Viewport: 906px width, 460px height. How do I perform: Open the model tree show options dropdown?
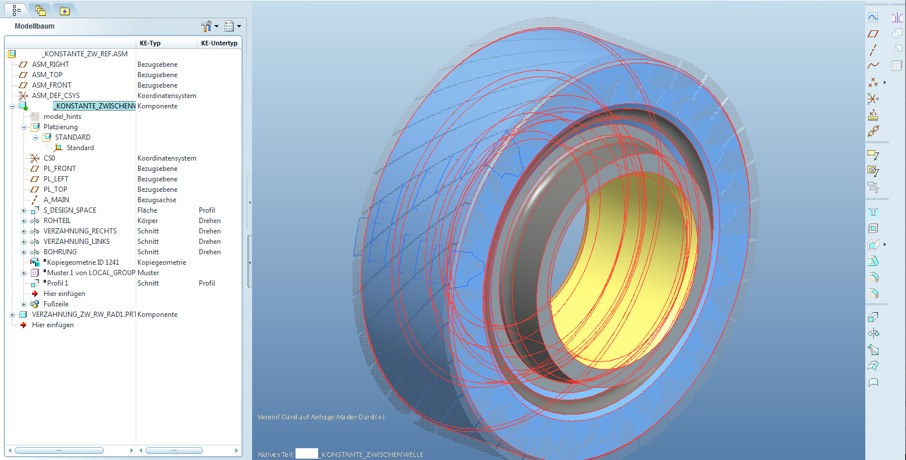point(232,27)
